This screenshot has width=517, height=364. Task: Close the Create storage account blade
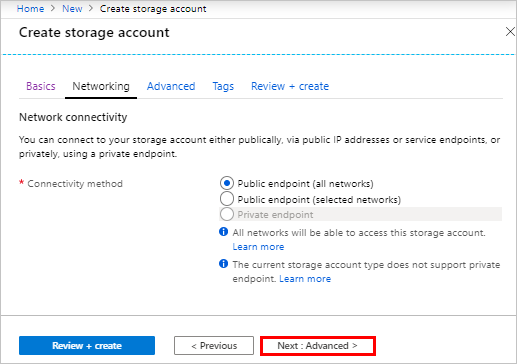pos(510,32)
